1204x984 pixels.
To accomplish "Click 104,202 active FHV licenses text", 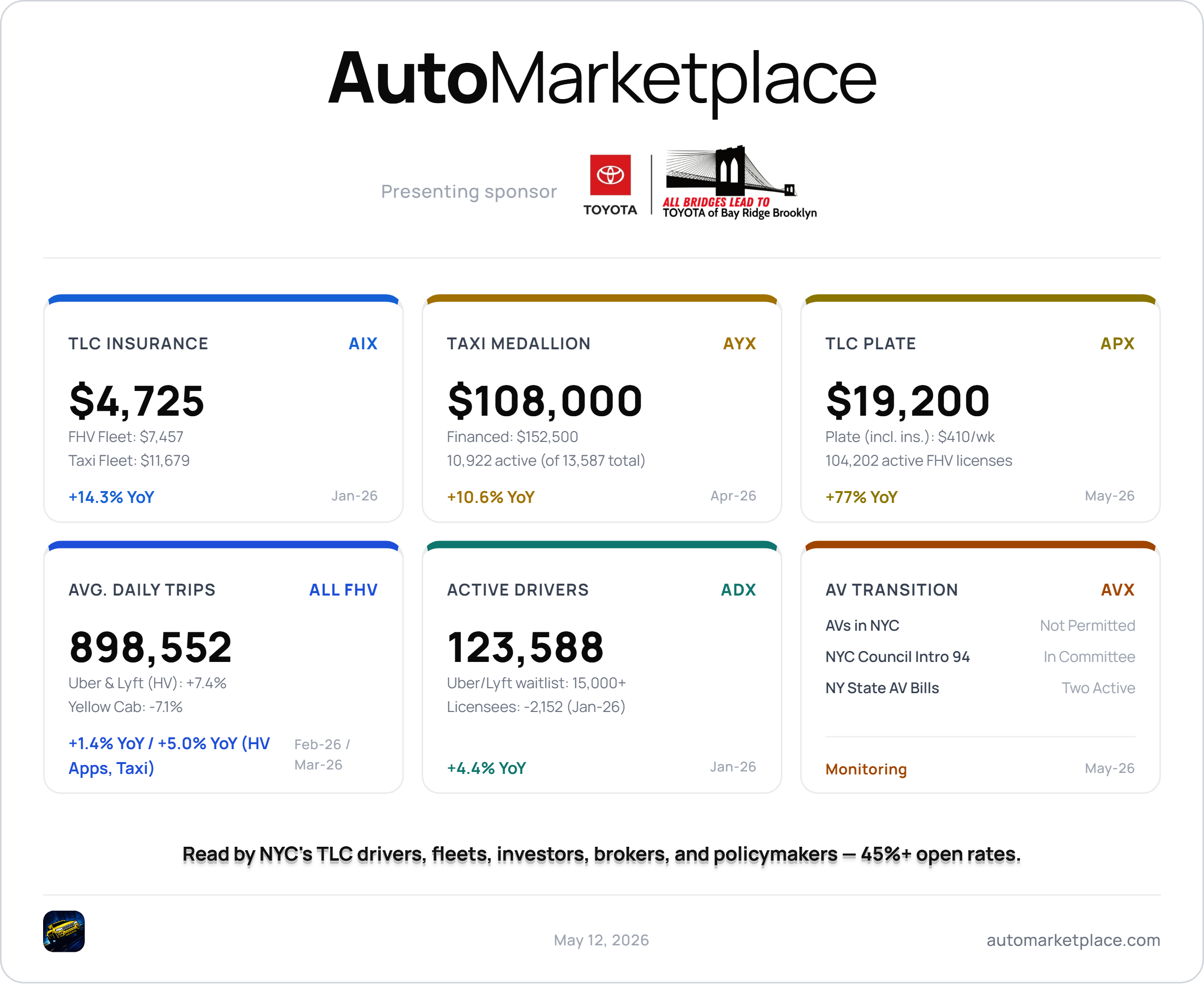I will click(x=919, y=460).
